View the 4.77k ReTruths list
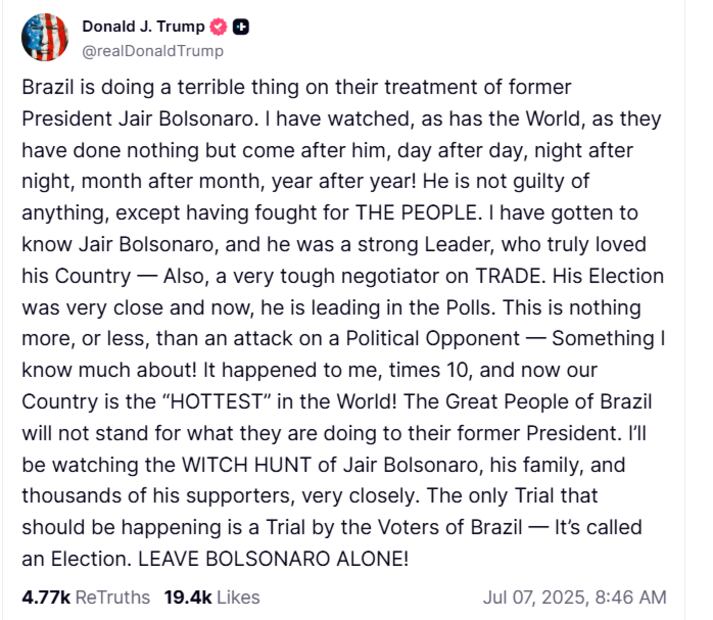Viewport: 713px width, 620px height. (85, 597)
